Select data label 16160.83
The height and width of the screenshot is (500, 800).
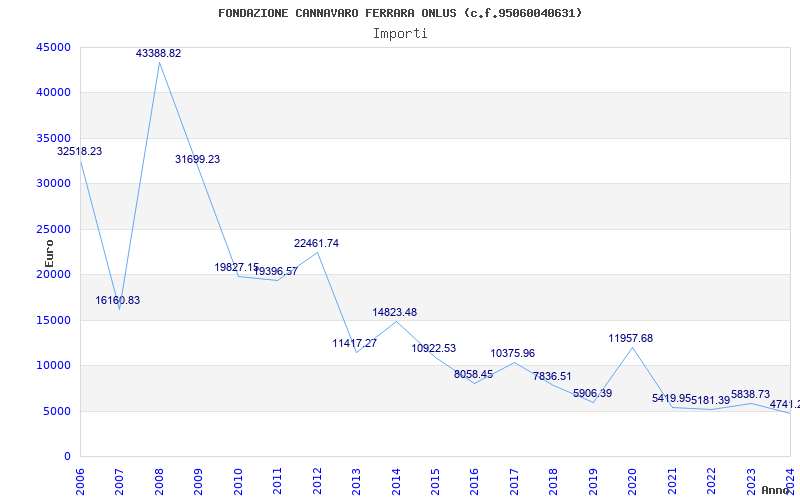pyautogui.click(x=117, y=301)
